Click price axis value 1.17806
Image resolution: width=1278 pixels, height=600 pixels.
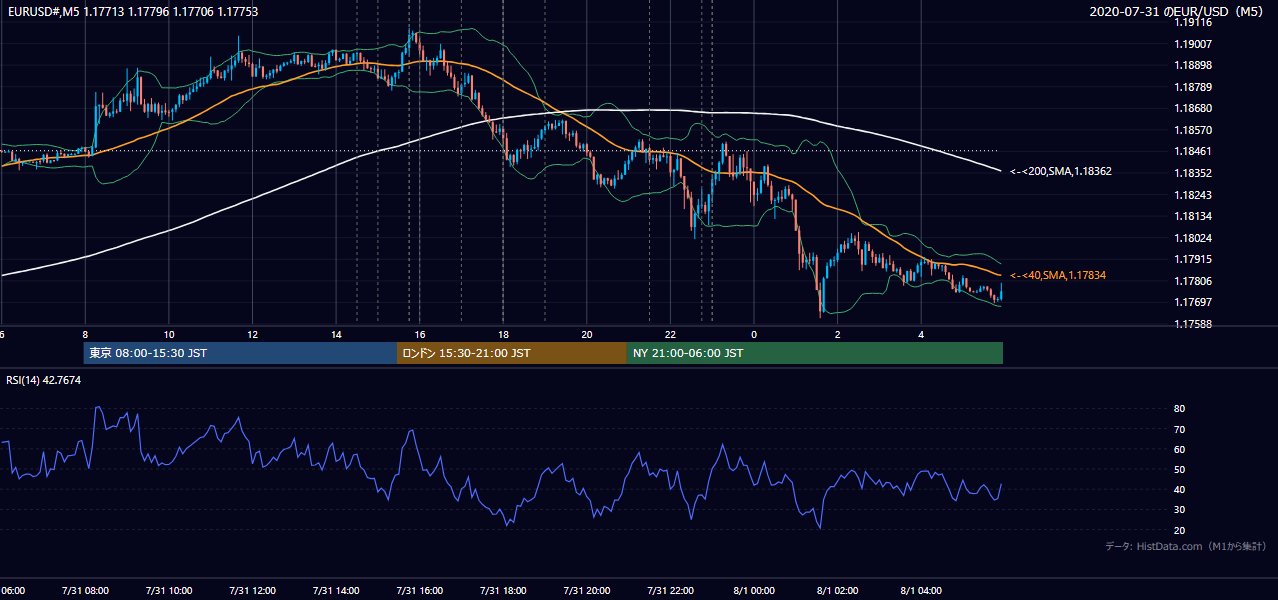(x=1192, y=281)
